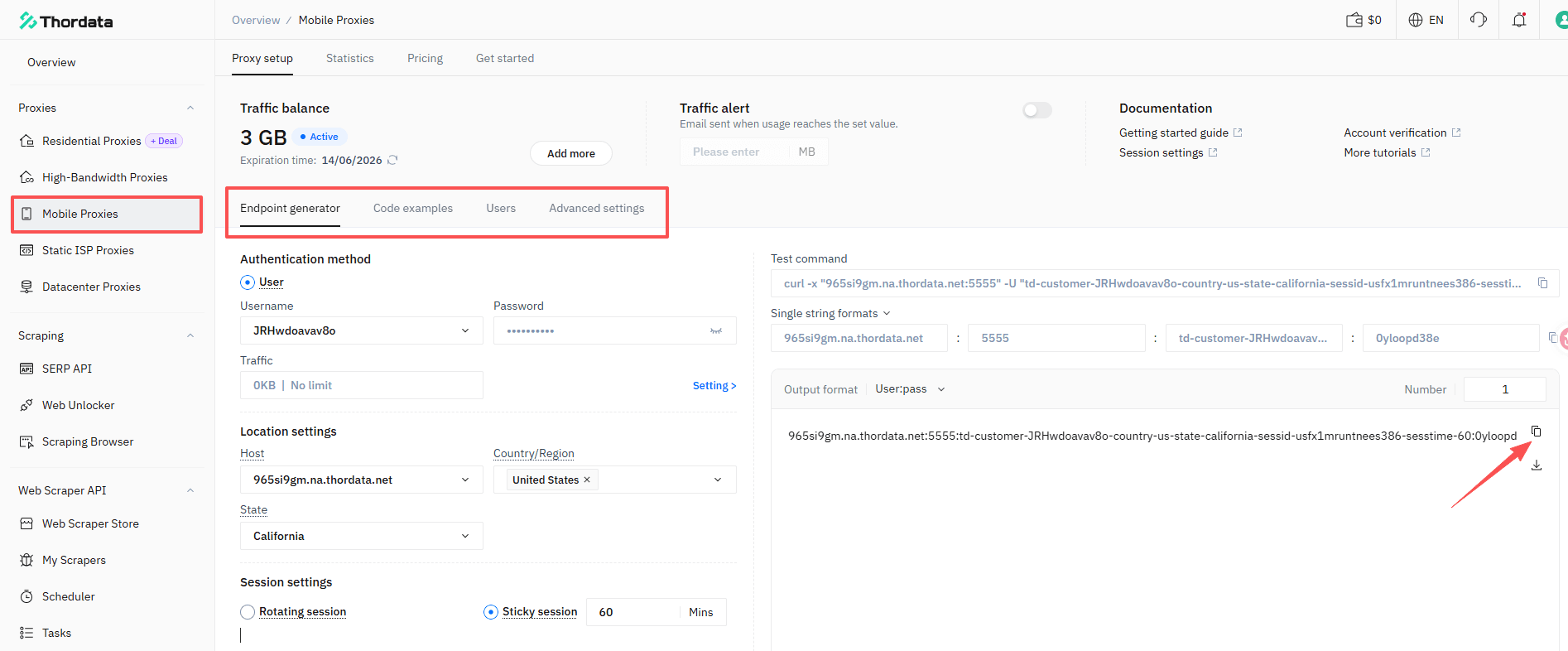The width and height of the screenshot is (1568, 651).
Task: Copy the test command
Action: coord(1543,283)
